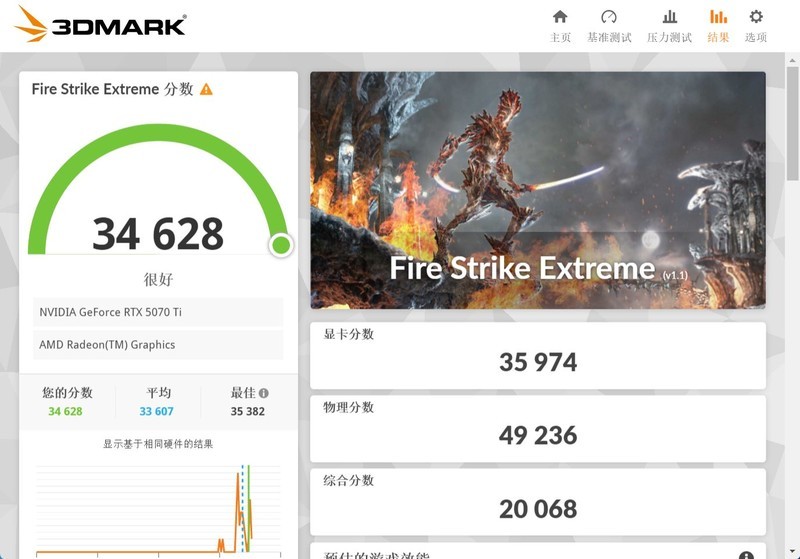The image size is (800, 559).
Task: Click the Fire Strike Extreme 分数 heading
Action: click(112, 89)
